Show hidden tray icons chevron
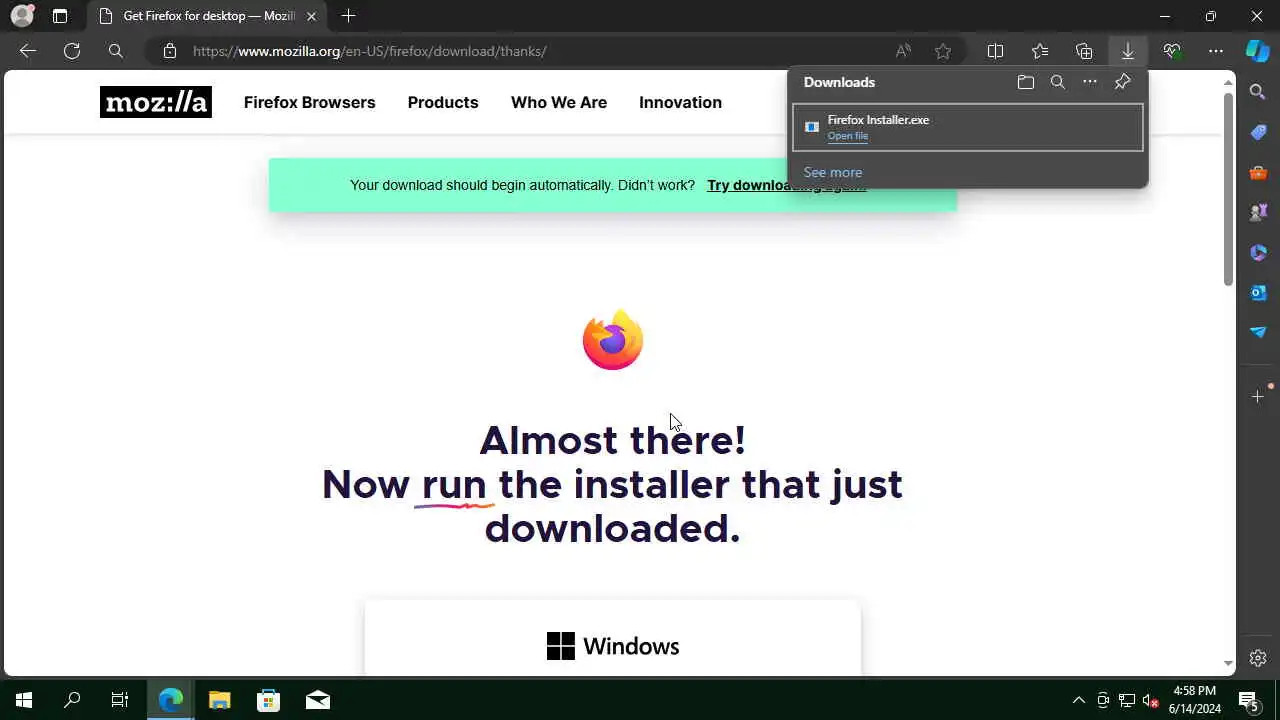 (1078, 700)
